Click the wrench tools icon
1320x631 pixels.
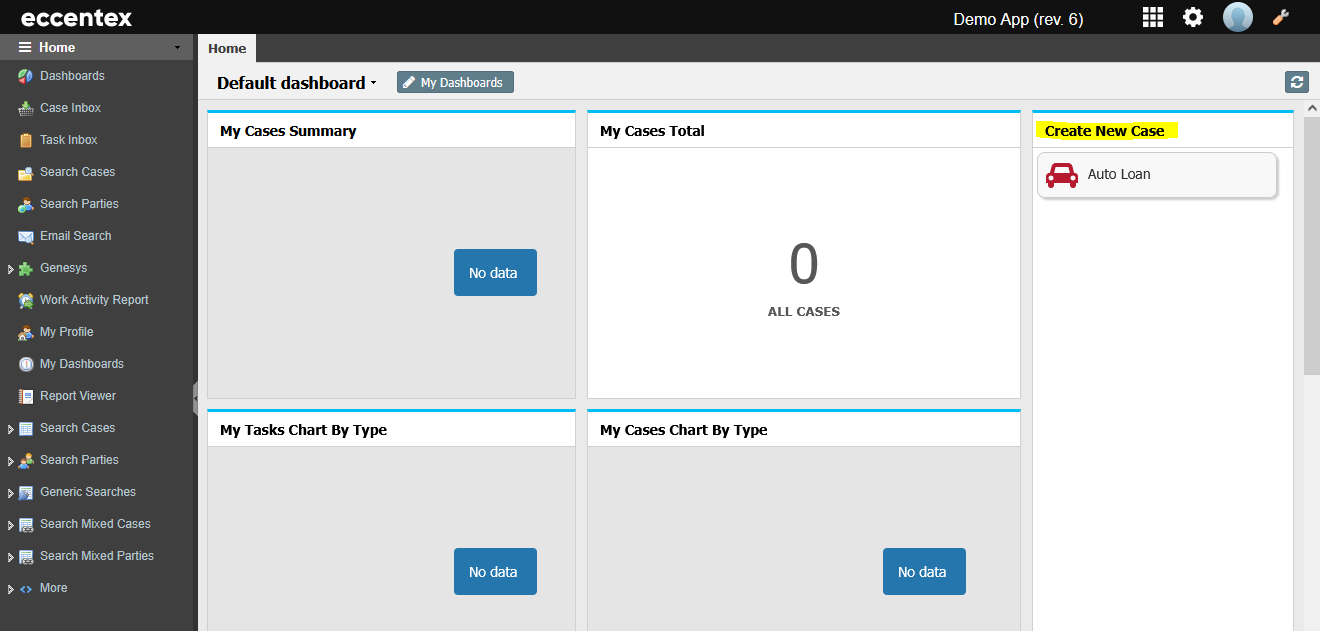[x=1281, y=17]
